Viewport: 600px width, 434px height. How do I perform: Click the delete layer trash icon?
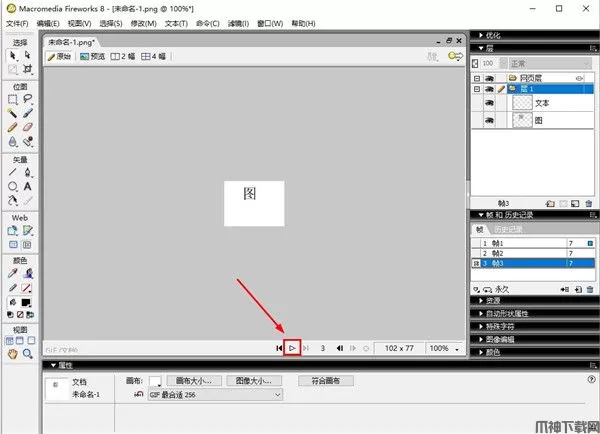click(x=589, y=204)
